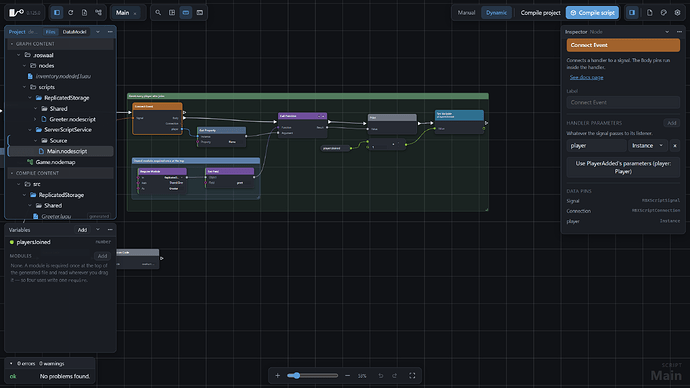690x388 pixels.
Task: Open Greeter.nodescript
Action: tap(72, 119)
